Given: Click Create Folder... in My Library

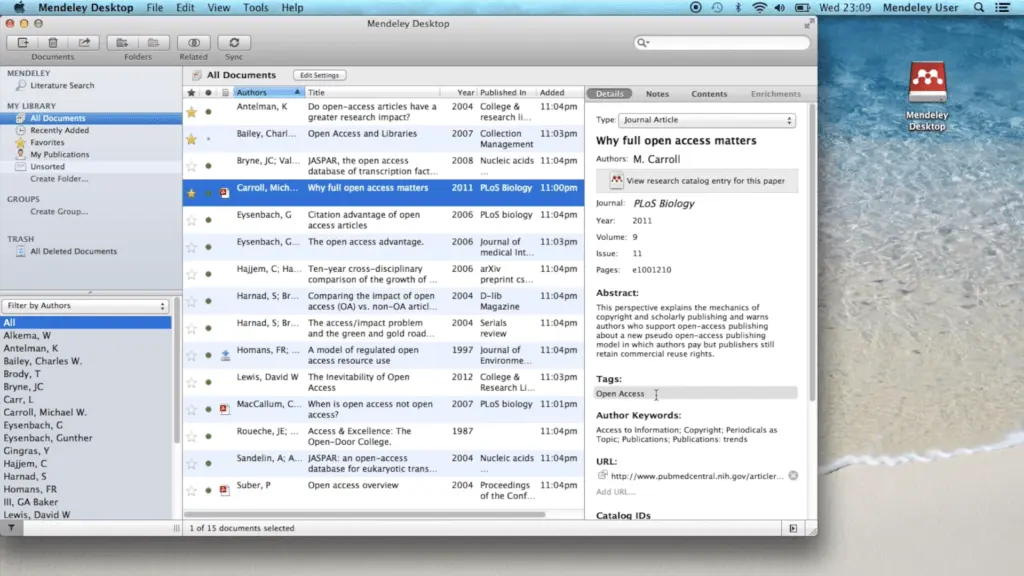Looking at the screenshot, I should pyautogui.click(x=59, y=179).
